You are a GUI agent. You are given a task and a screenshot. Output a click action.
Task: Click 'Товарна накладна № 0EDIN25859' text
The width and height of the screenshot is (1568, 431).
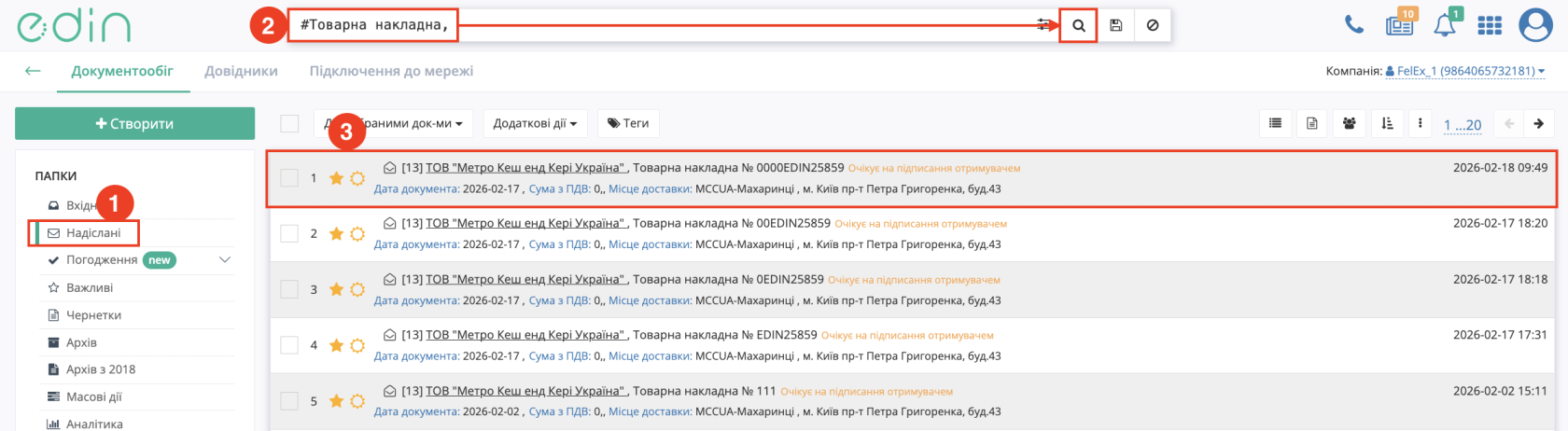coord(728,279)
